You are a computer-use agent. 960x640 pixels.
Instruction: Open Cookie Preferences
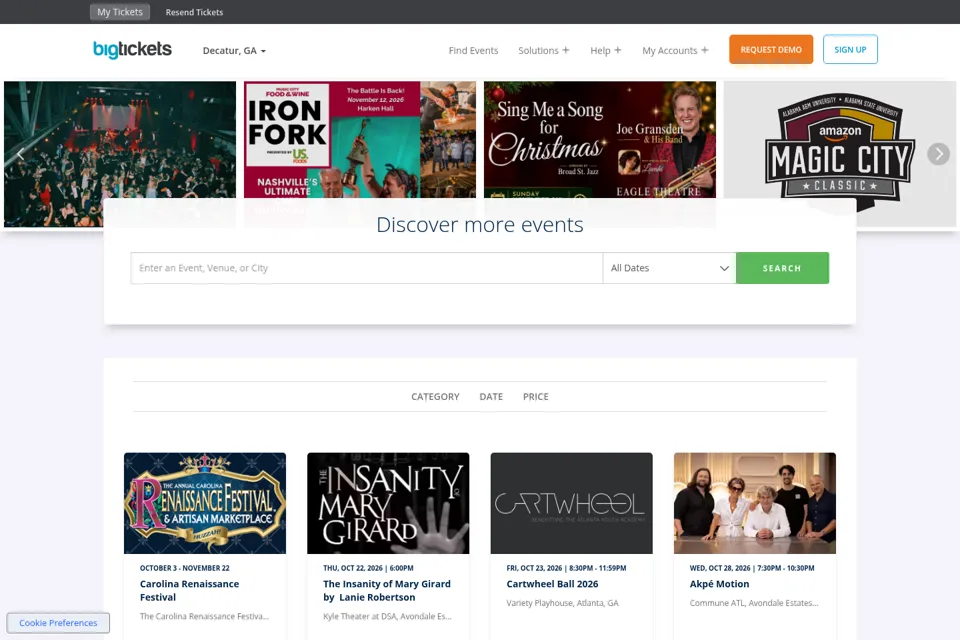58,623
